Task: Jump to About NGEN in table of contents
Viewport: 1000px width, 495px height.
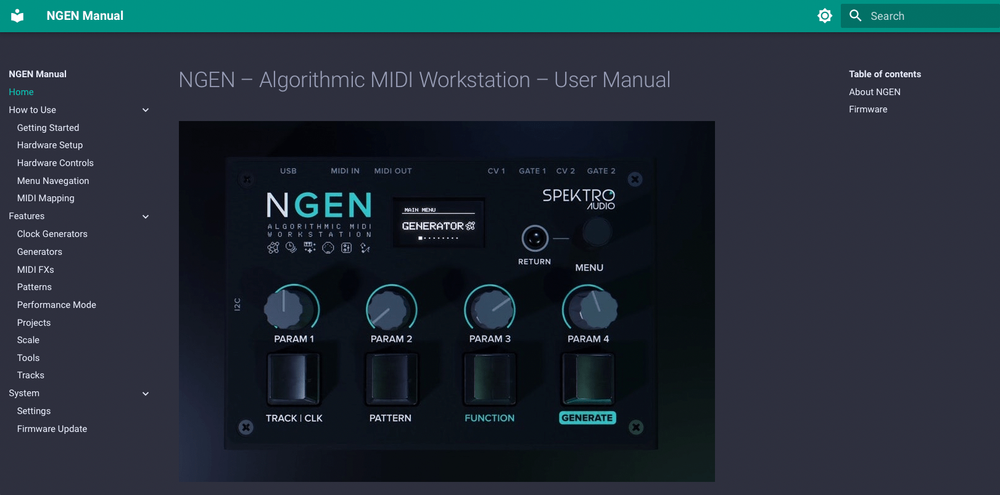Action: 874,92
